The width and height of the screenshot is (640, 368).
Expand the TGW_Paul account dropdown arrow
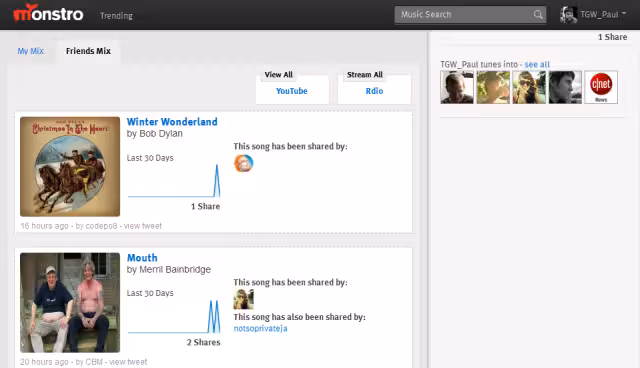pyautogui.click(x=624, y=13)
